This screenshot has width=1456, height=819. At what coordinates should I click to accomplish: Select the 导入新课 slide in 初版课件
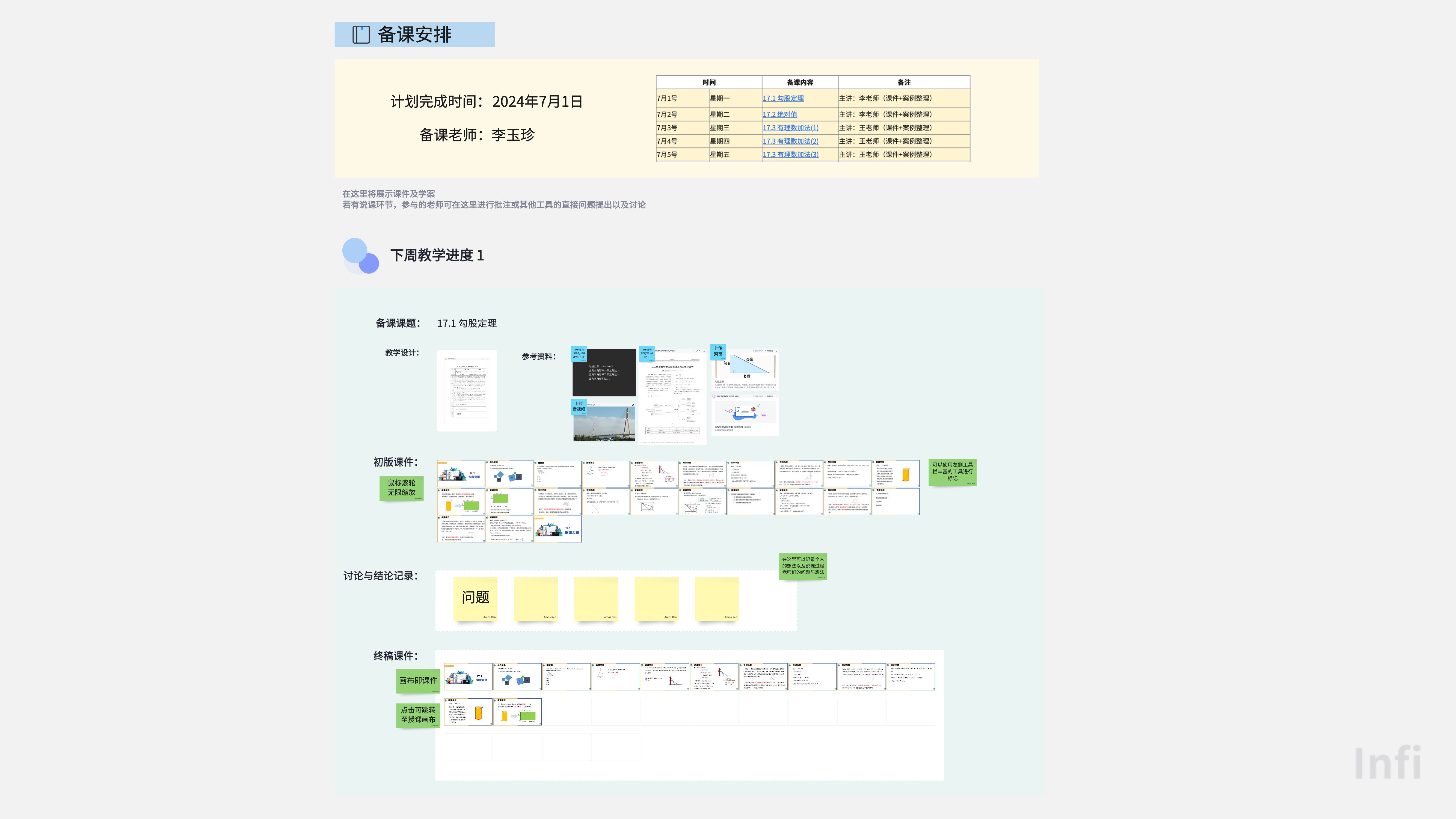[x=509, y=474]
